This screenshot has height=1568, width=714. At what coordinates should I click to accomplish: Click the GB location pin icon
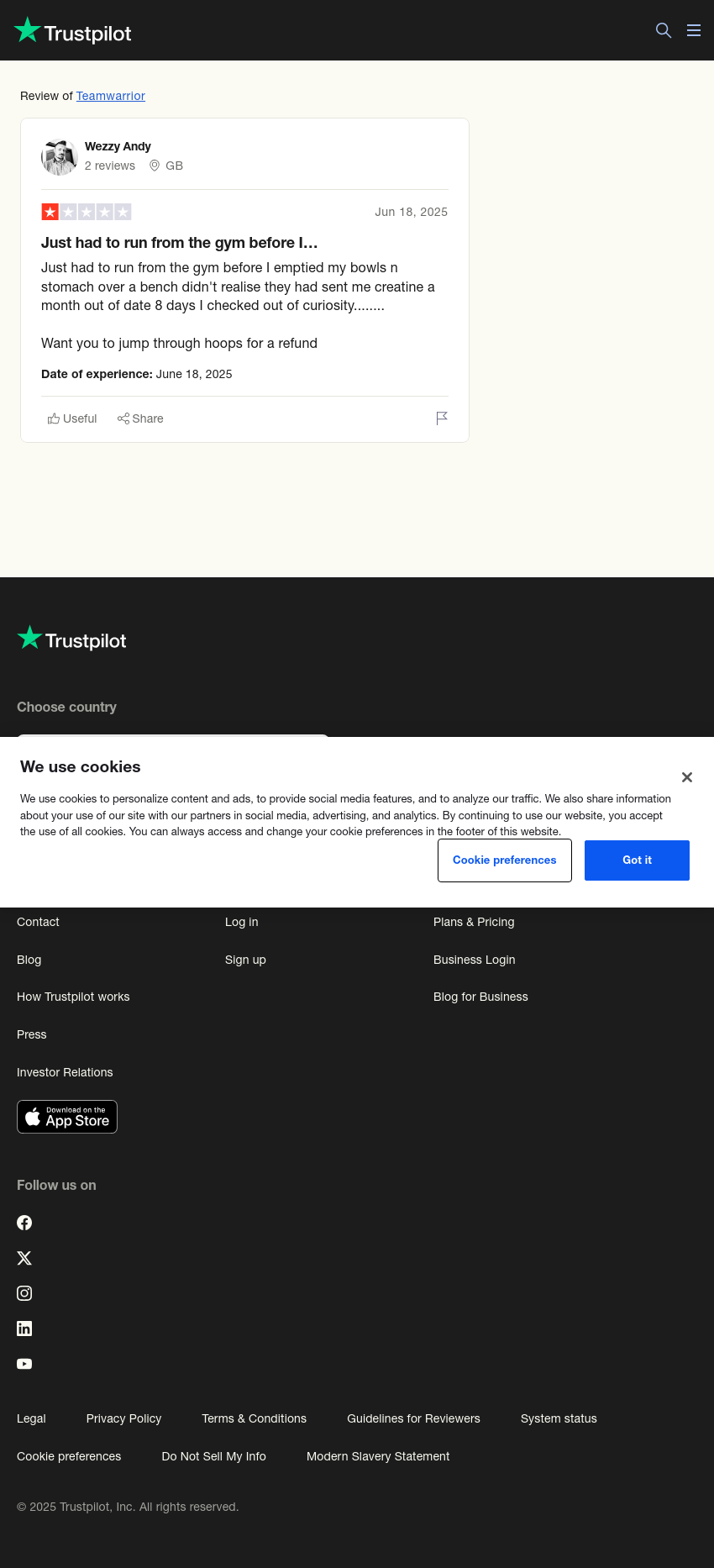(x=155, y=166)
